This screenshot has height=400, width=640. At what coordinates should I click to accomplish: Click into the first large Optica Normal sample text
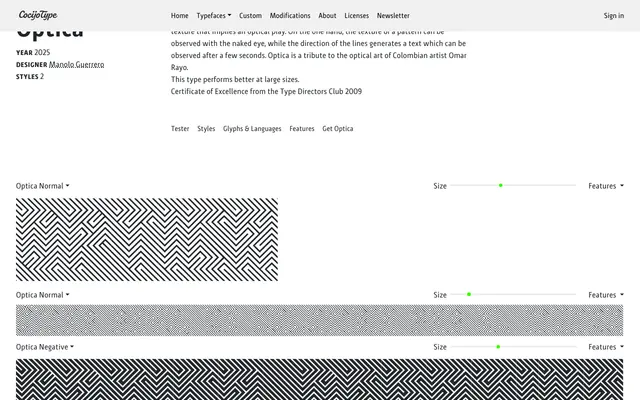pos(147,240)
